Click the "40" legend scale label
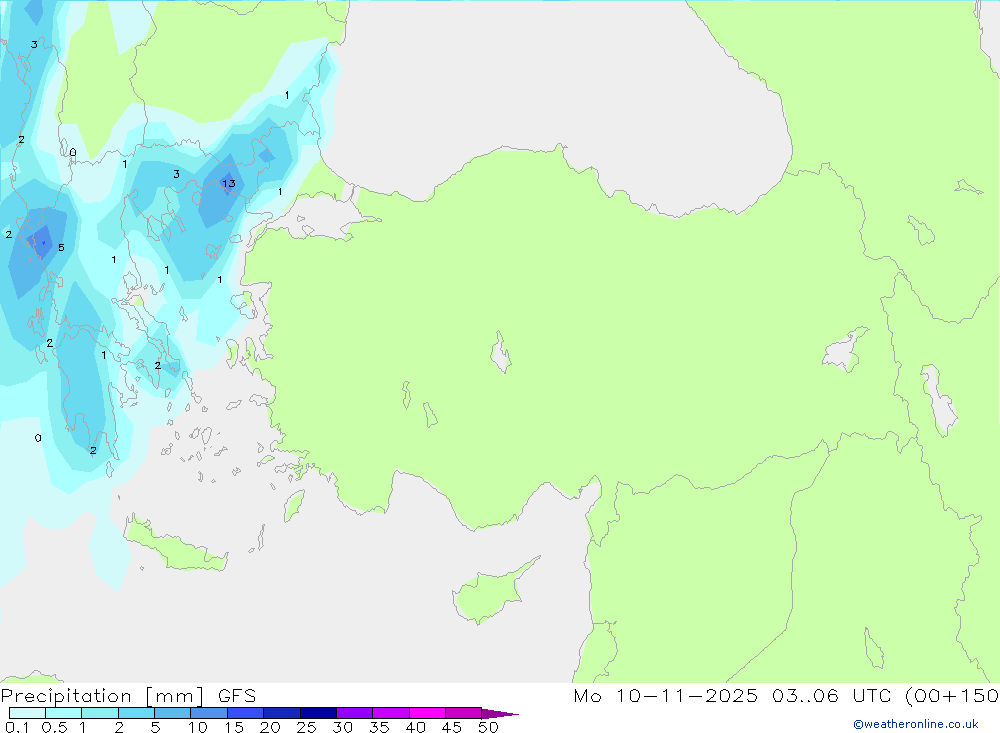The height and width of the screenshot is (733, 1000). point(415,727)
